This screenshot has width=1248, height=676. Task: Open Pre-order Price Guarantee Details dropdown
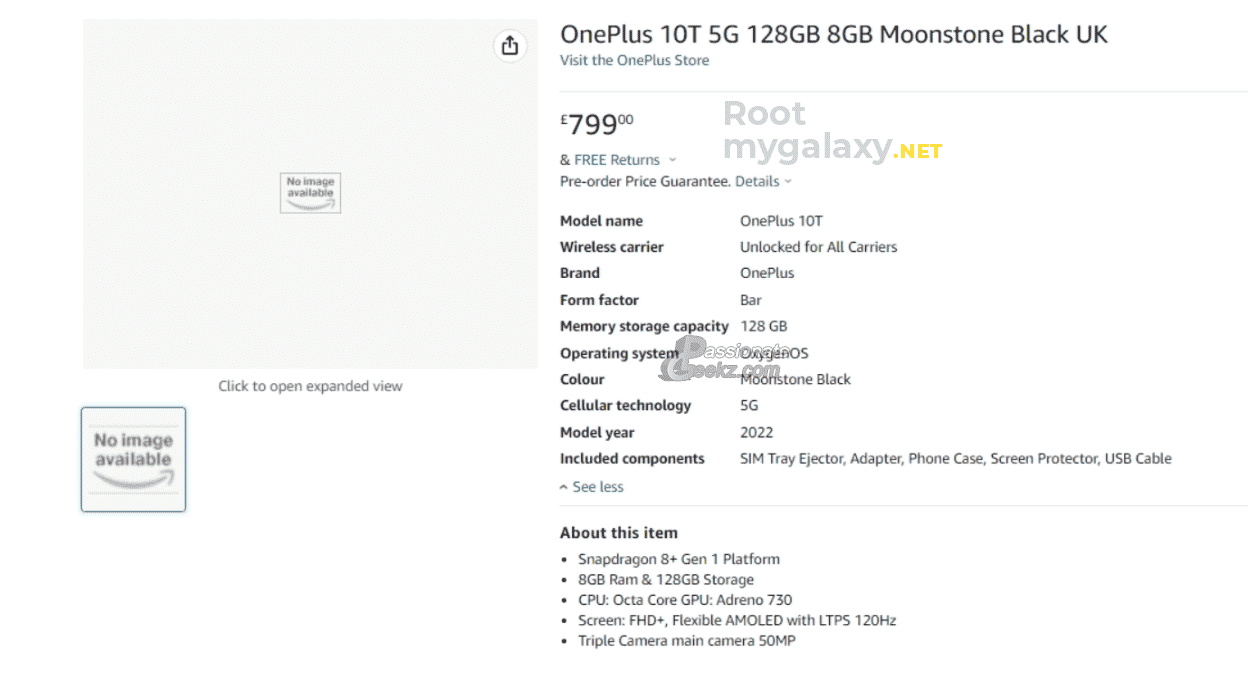click(763, 182)
